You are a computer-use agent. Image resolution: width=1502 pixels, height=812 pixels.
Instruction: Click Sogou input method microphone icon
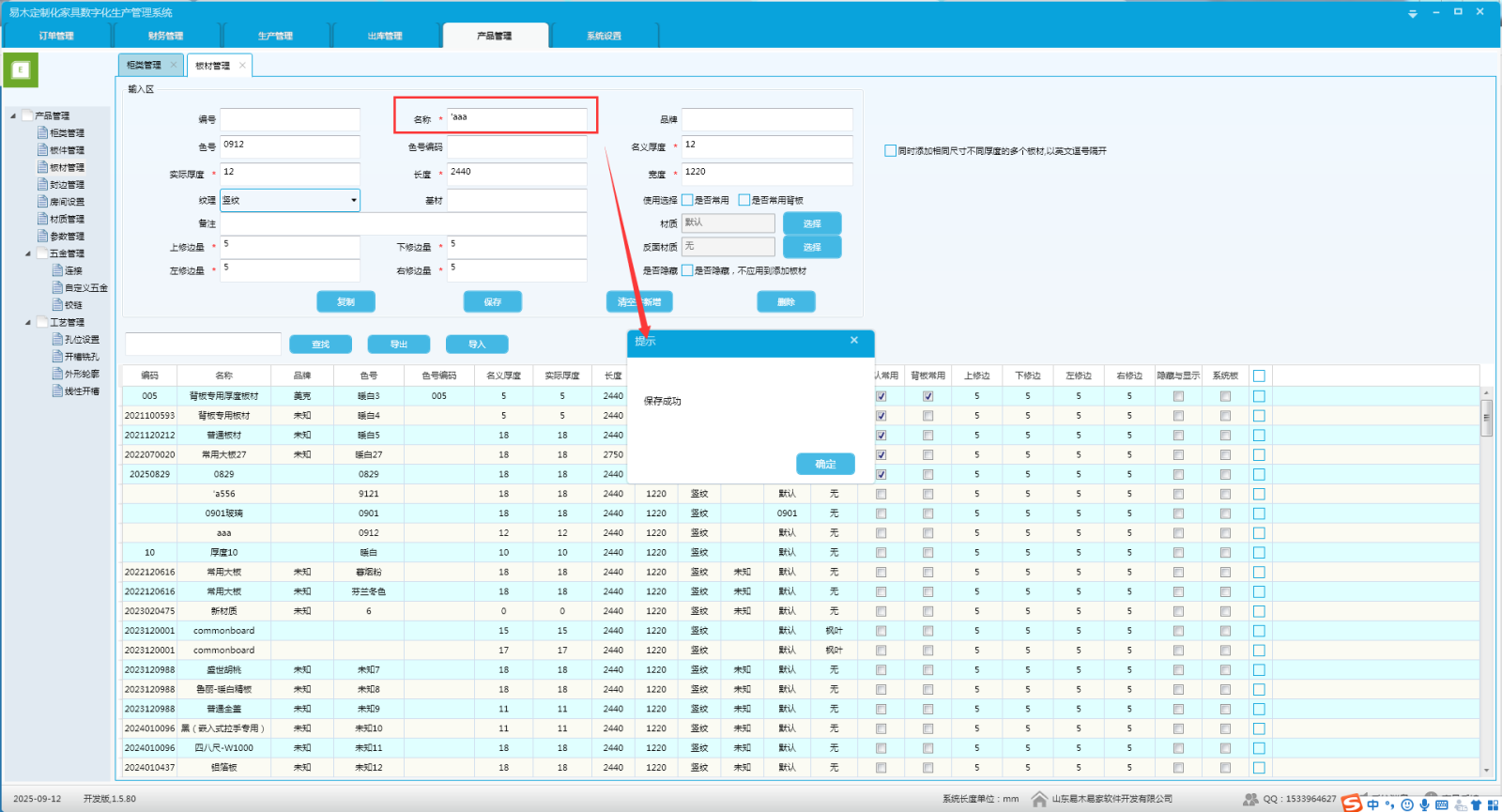tap(1424, 804)
